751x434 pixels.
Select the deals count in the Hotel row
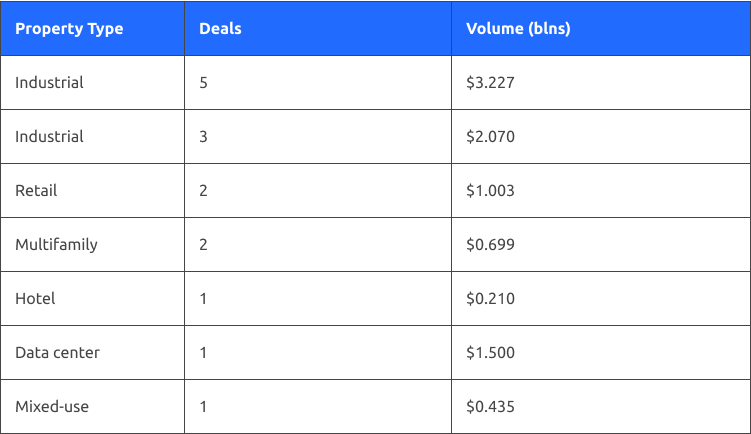[x=204, y=298]
